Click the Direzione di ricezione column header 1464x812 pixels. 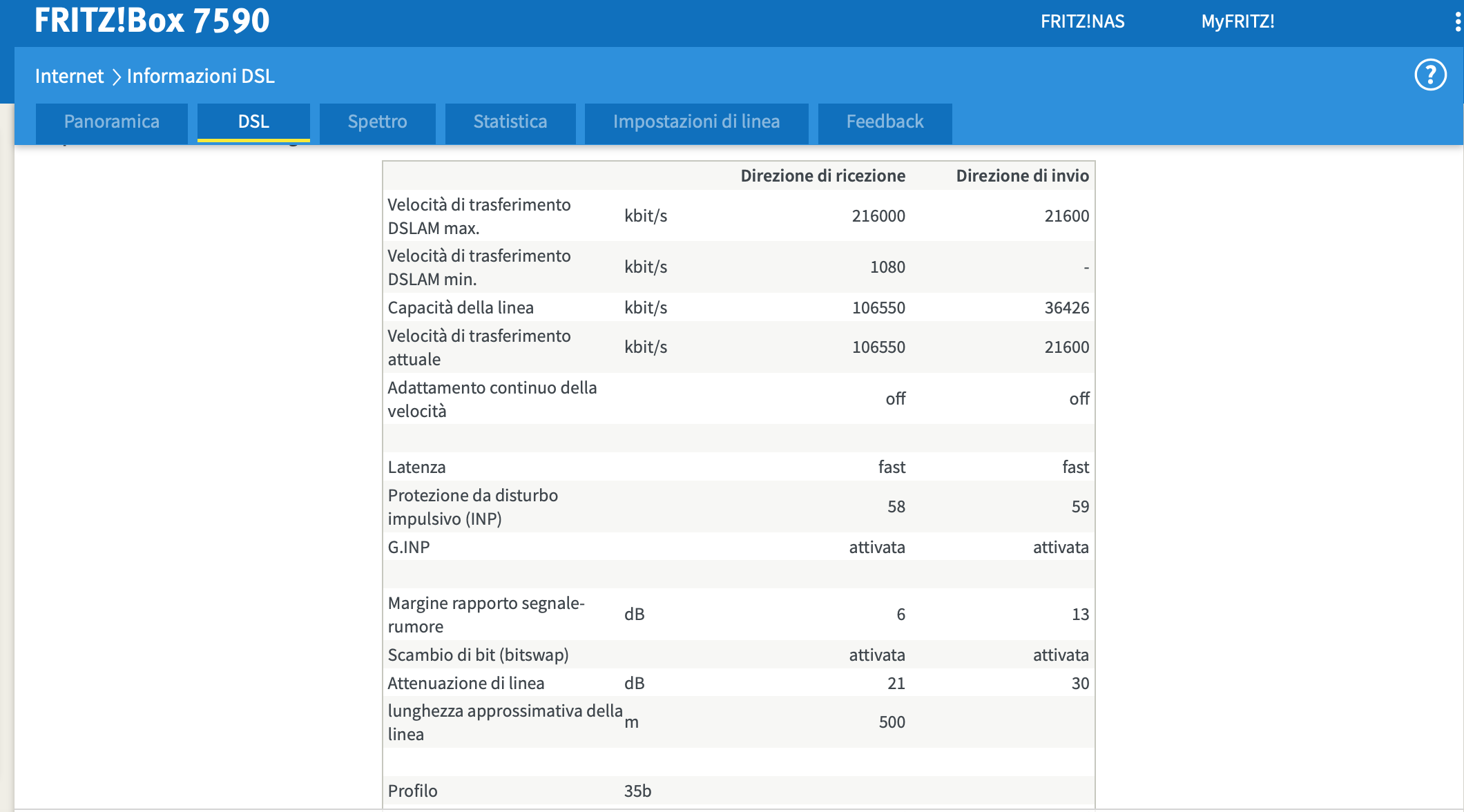pyautogui.click(x=822, y=176)
